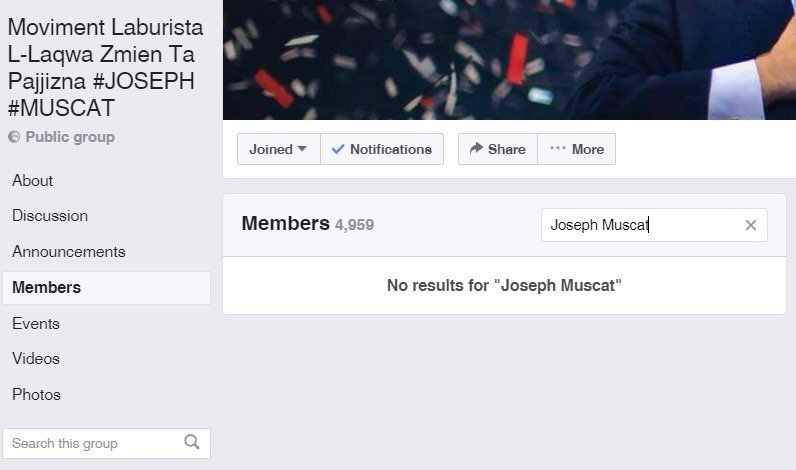This screenshot has width=796, height=470.
Task: Click the Notifications checkmark icon
Action: 338,149
